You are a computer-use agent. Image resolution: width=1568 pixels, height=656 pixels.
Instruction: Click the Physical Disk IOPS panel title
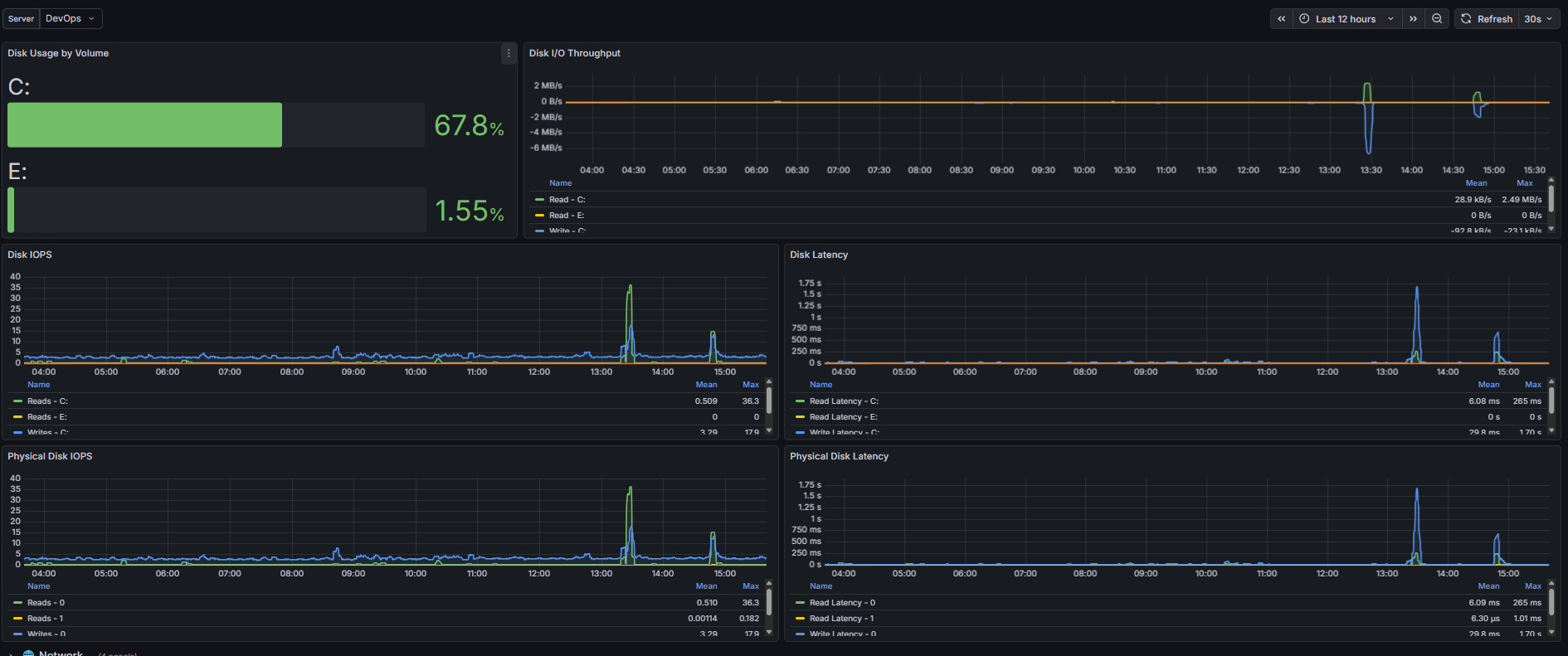pos(50,456)
